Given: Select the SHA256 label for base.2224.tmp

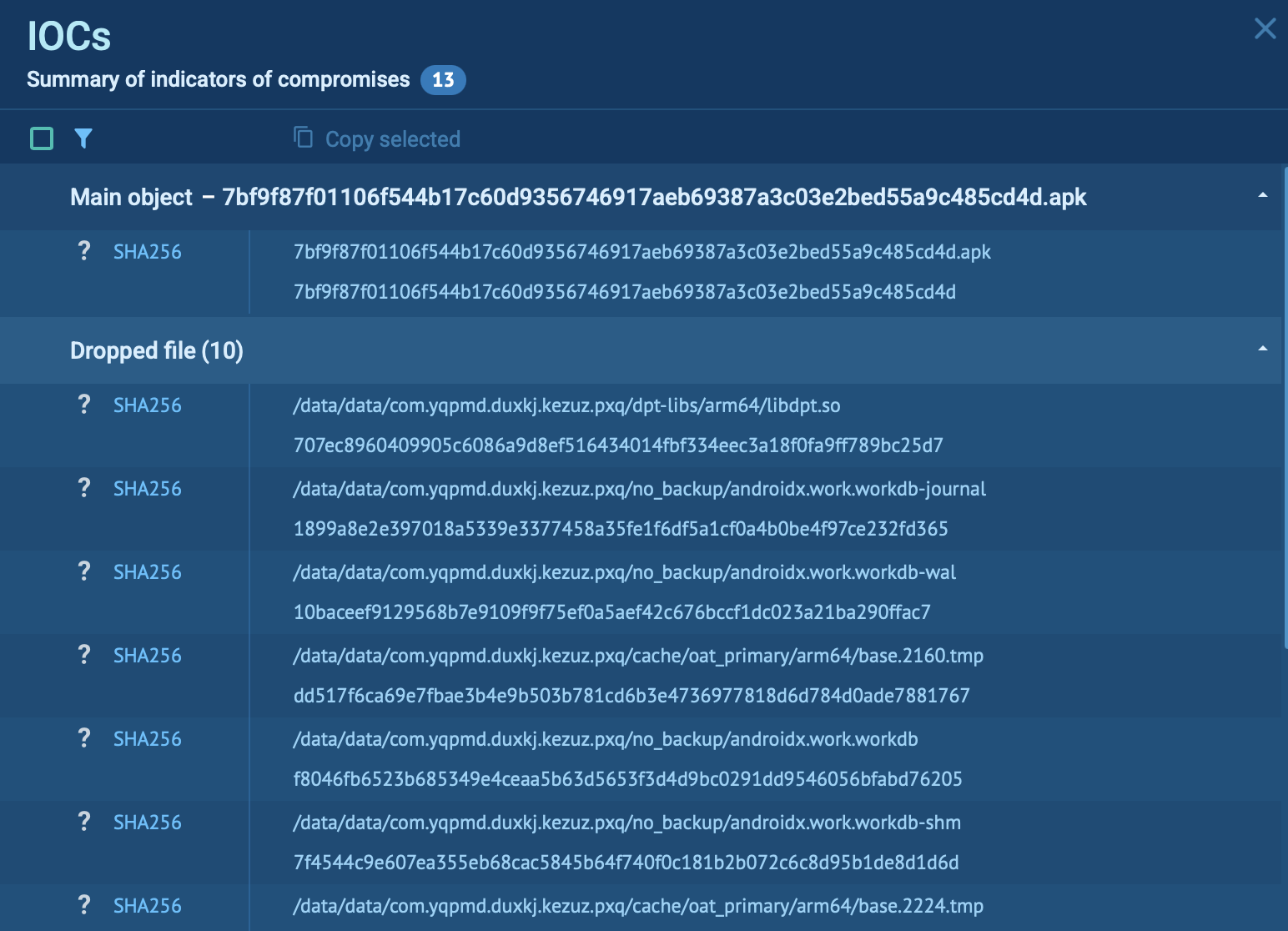Looking at the screenshot, I should point(148,906).
